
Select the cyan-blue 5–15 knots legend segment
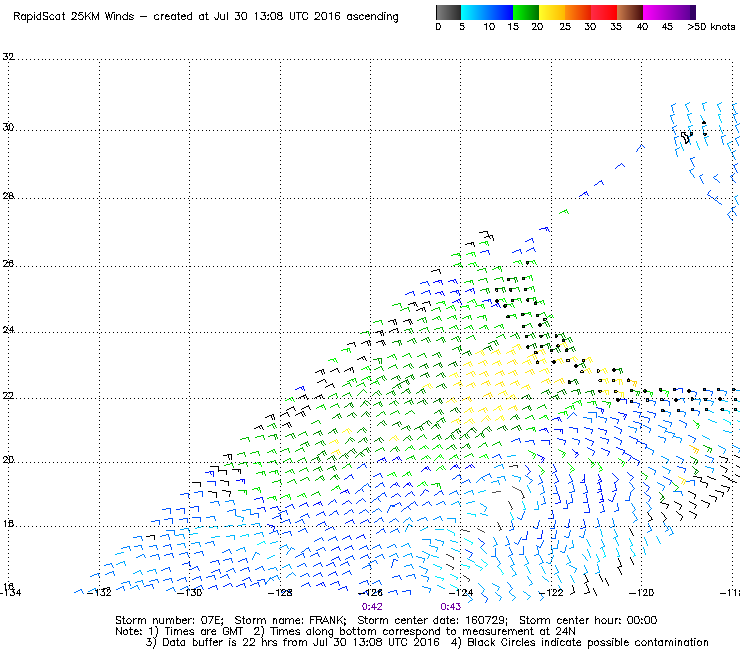pyautogui.click(x=487, y=12)
